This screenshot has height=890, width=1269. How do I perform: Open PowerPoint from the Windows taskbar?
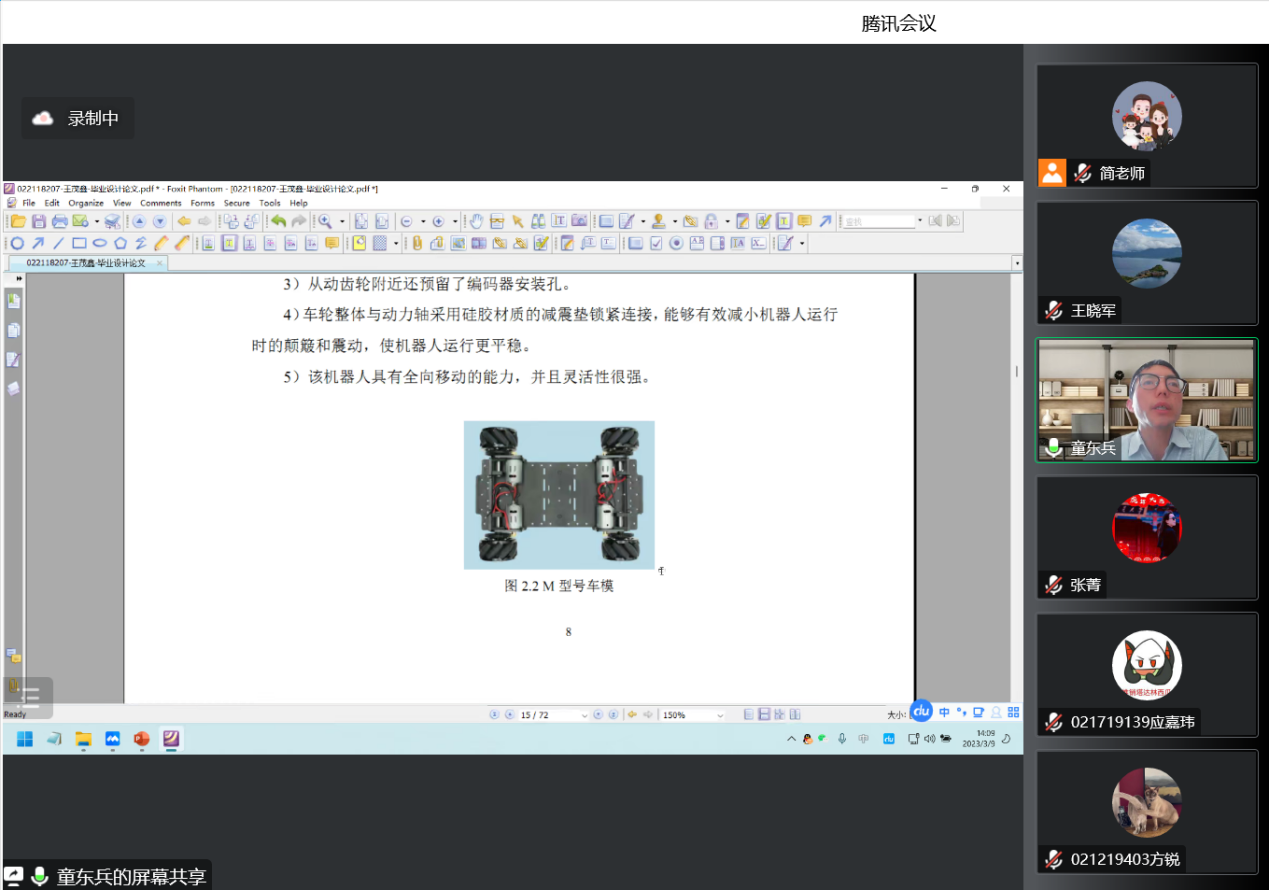click(x=141, y=739)
